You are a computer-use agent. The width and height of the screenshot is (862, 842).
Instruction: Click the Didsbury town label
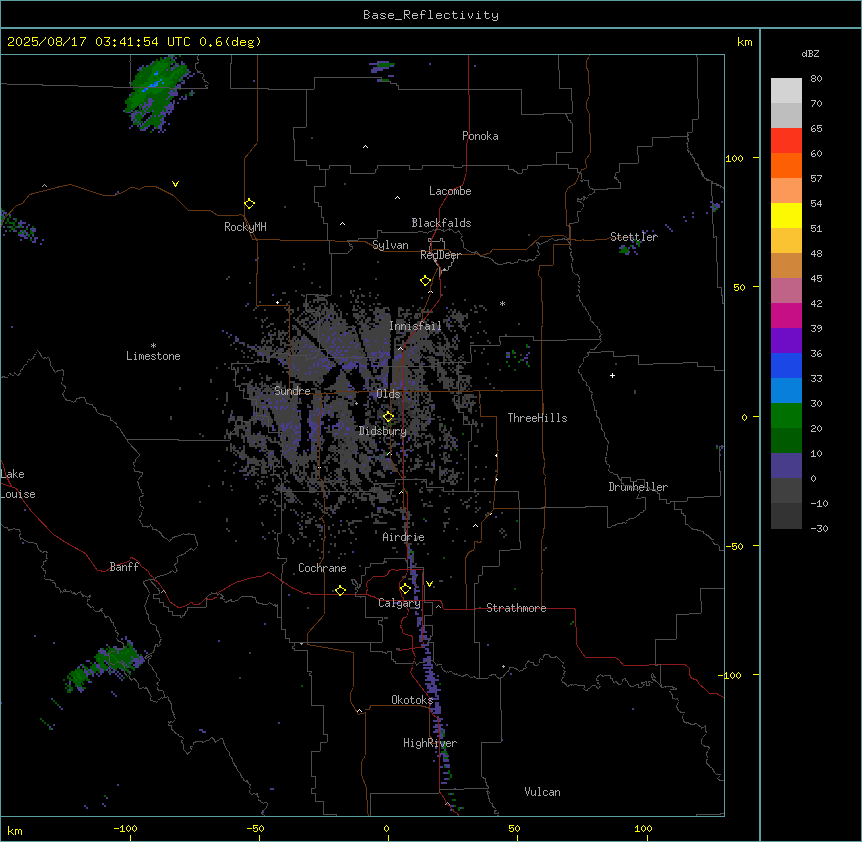click(383, 431)
